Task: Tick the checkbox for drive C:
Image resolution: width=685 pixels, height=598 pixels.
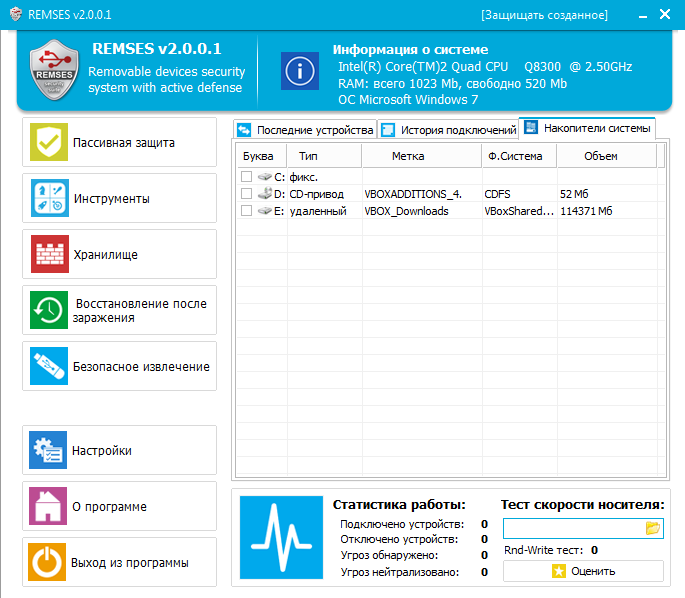Action: [246, 176]
